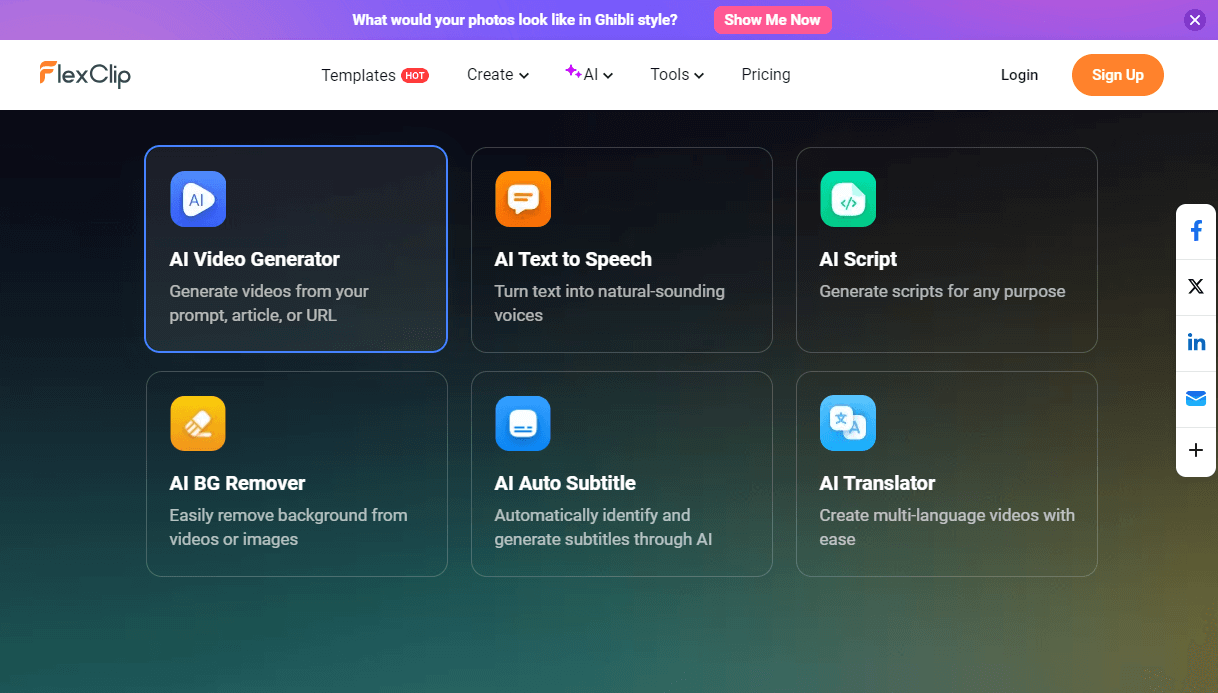The image size is (1218, 693).
Task: Select the AI Auto Subtitle tool icon
Action: [x=522, y=423]
